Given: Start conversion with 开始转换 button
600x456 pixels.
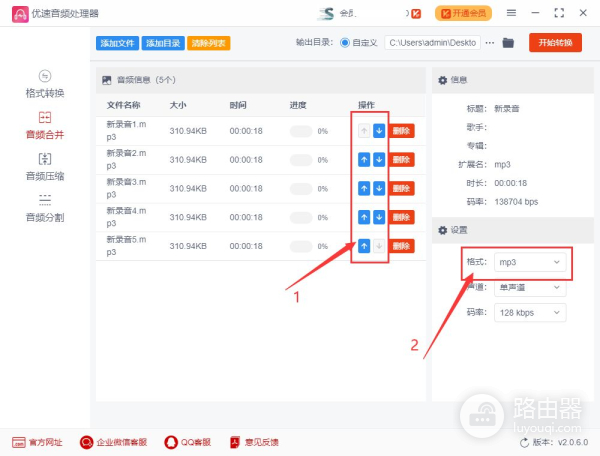Looking at the screenshot, I should click(x=555, y=42).
